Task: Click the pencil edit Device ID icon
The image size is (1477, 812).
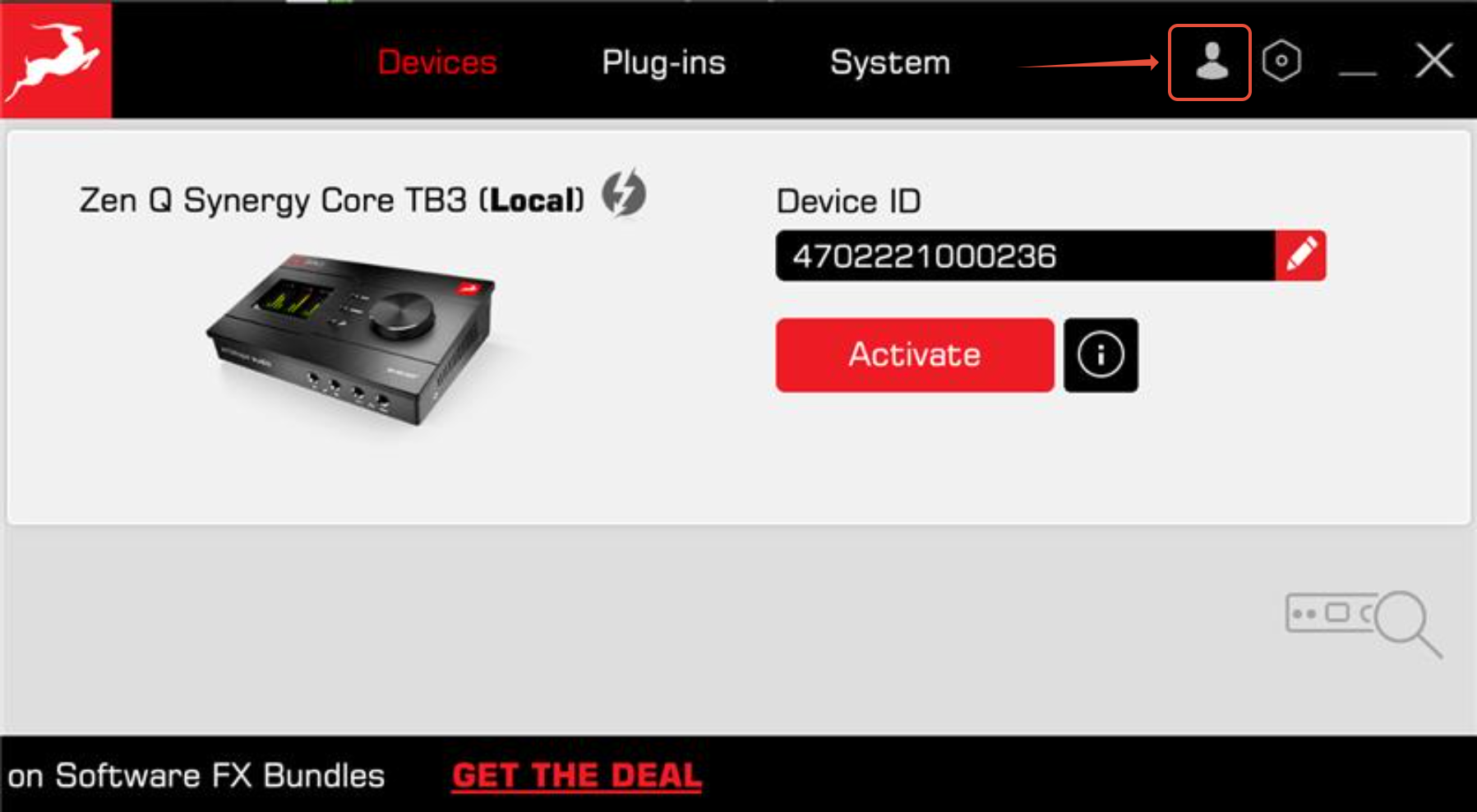Action: [1300, 256]
